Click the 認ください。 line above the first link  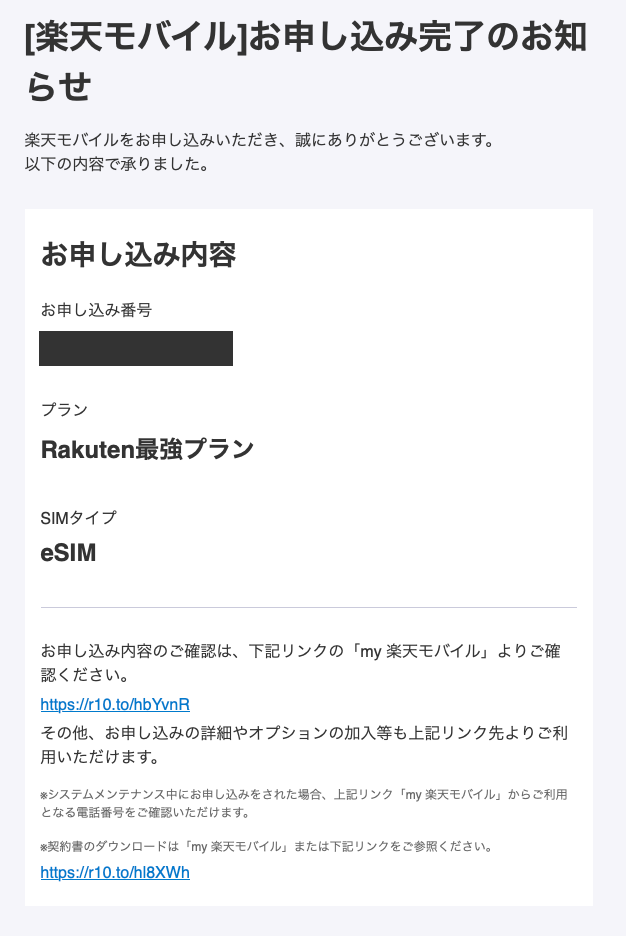(x=85, y=675)
